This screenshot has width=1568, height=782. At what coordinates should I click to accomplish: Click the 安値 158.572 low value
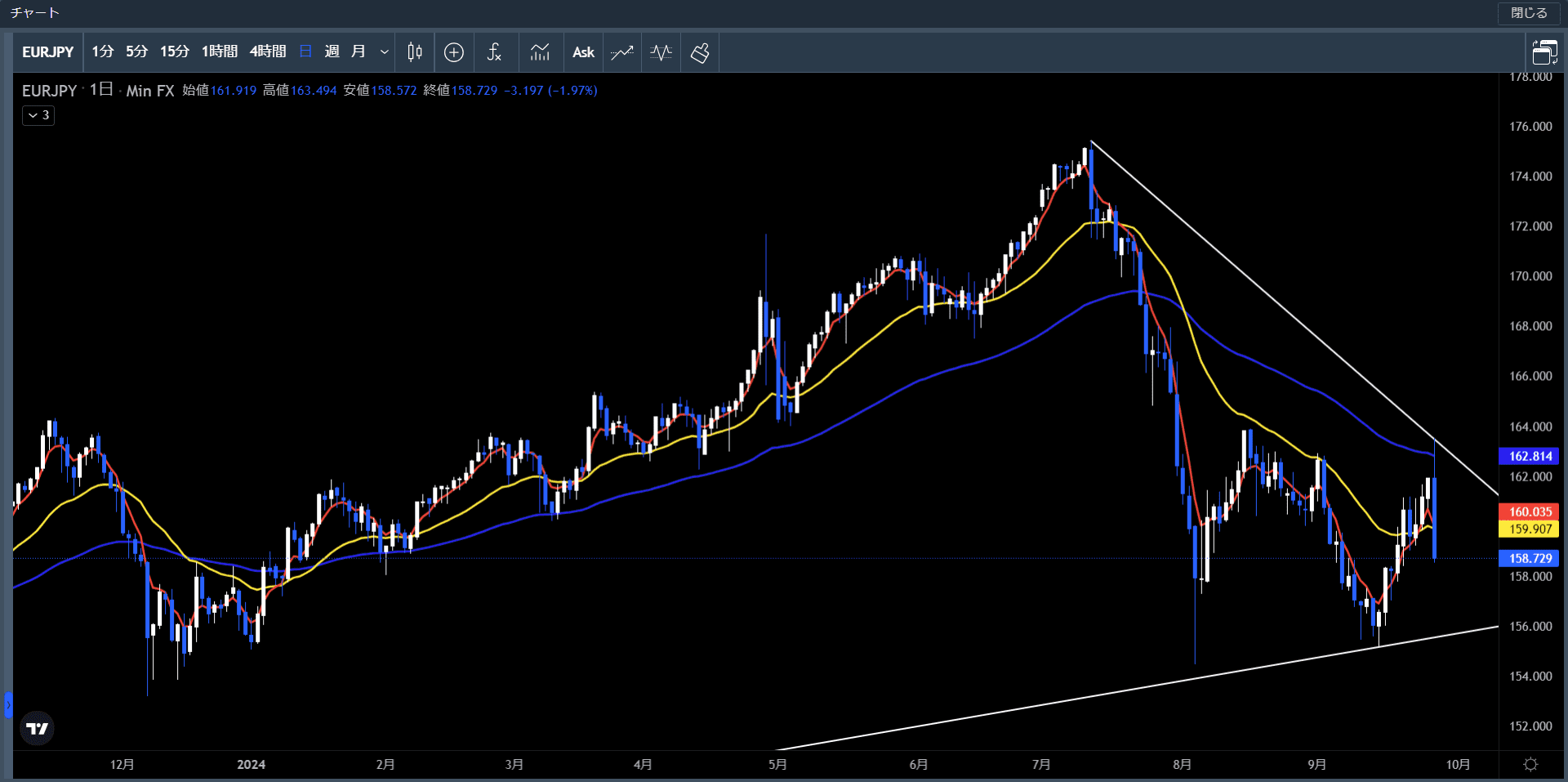click(380, 90)
